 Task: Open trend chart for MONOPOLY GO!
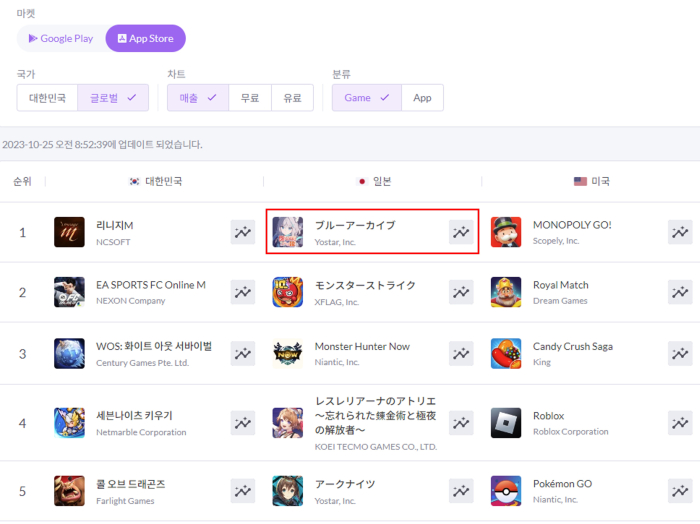680,232
